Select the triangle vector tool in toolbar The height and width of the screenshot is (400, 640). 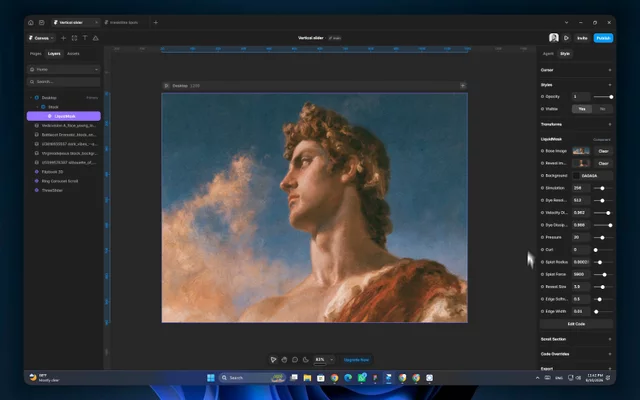pyautogui.click(x=96, y=38)
